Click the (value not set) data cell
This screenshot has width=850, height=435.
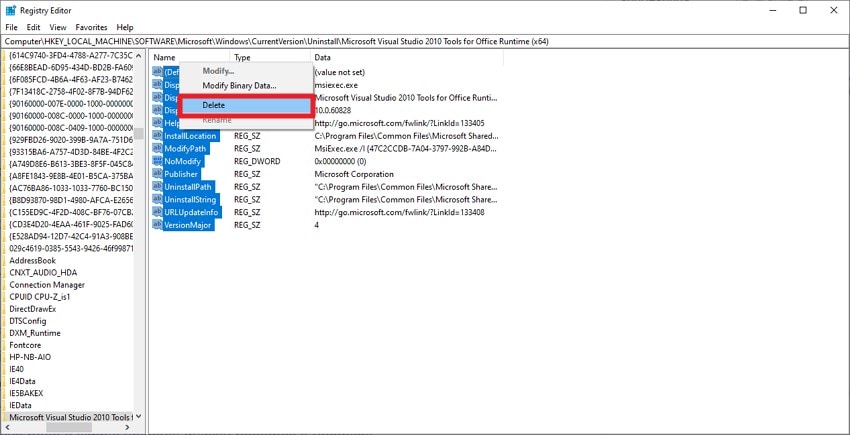(340, 72)
